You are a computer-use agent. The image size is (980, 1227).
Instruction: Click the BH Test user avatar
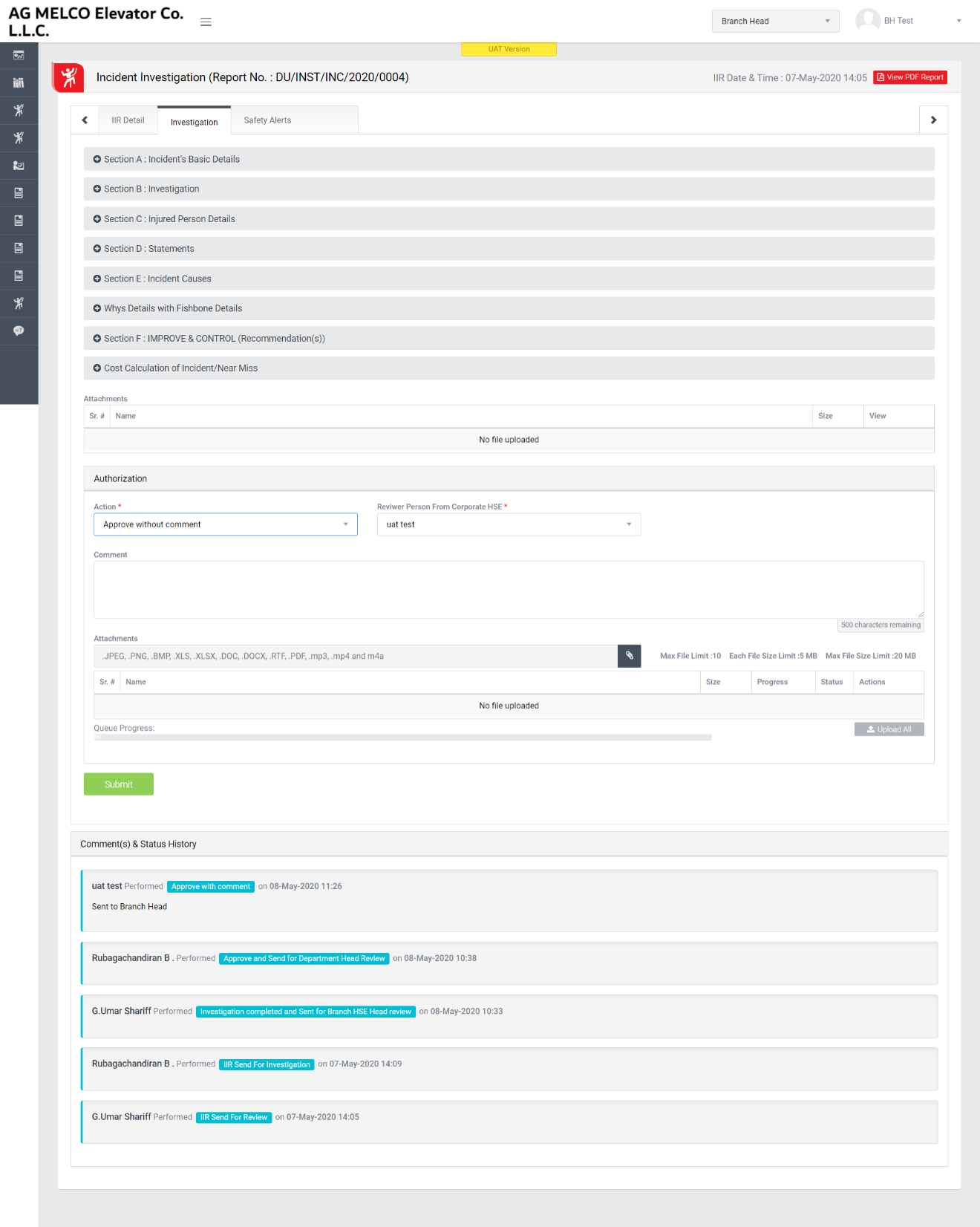(x=868, y=21)
